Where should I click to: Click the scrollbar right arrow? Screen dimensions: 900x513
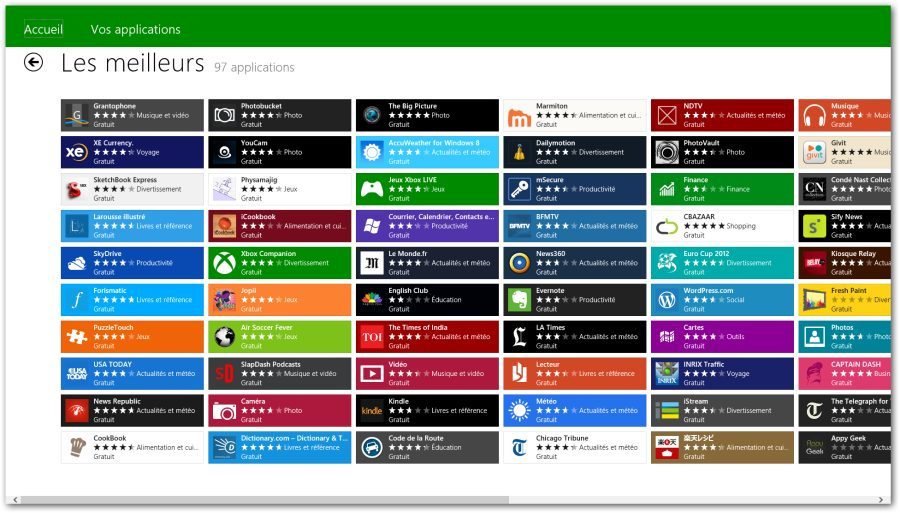880,500
